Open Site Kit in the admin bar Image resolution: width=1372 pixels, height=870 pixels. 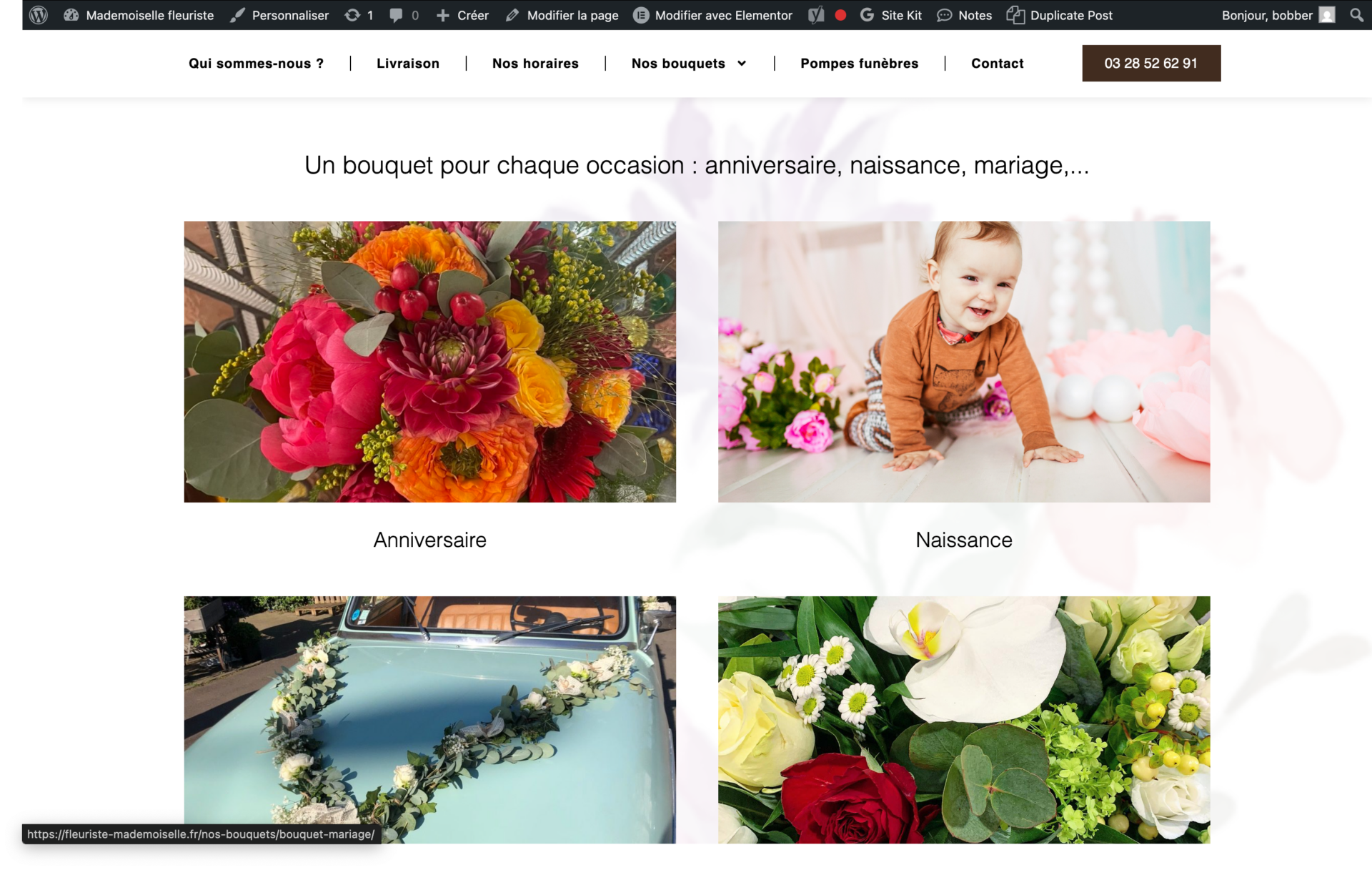[x=901, y=15]
